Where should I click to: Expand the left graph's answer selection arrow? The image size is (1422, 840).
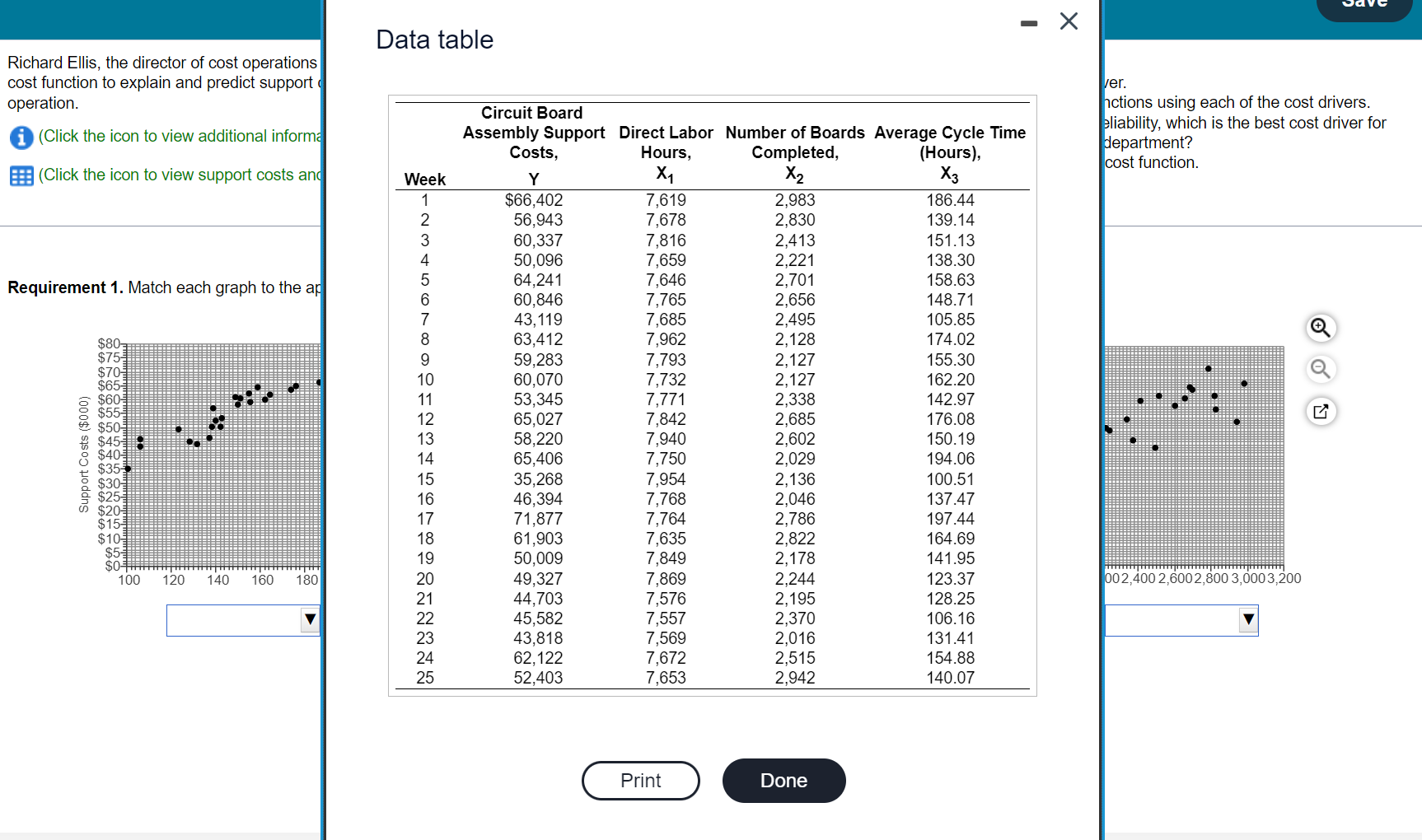(x=310, y=620)
